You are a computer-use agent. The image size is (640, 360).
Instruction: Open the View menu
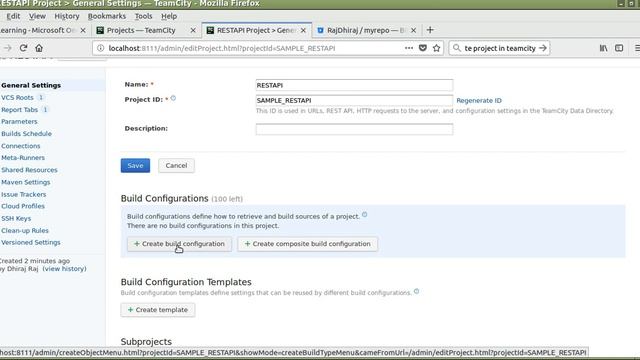click(37, 16)
